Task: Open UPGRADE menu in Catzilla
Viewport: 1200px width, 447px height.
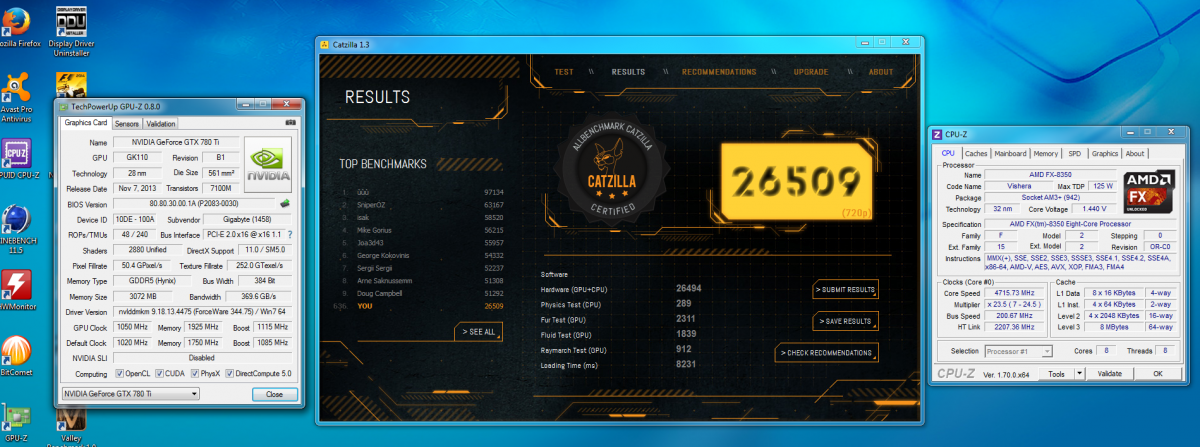Action: point(811,72)
